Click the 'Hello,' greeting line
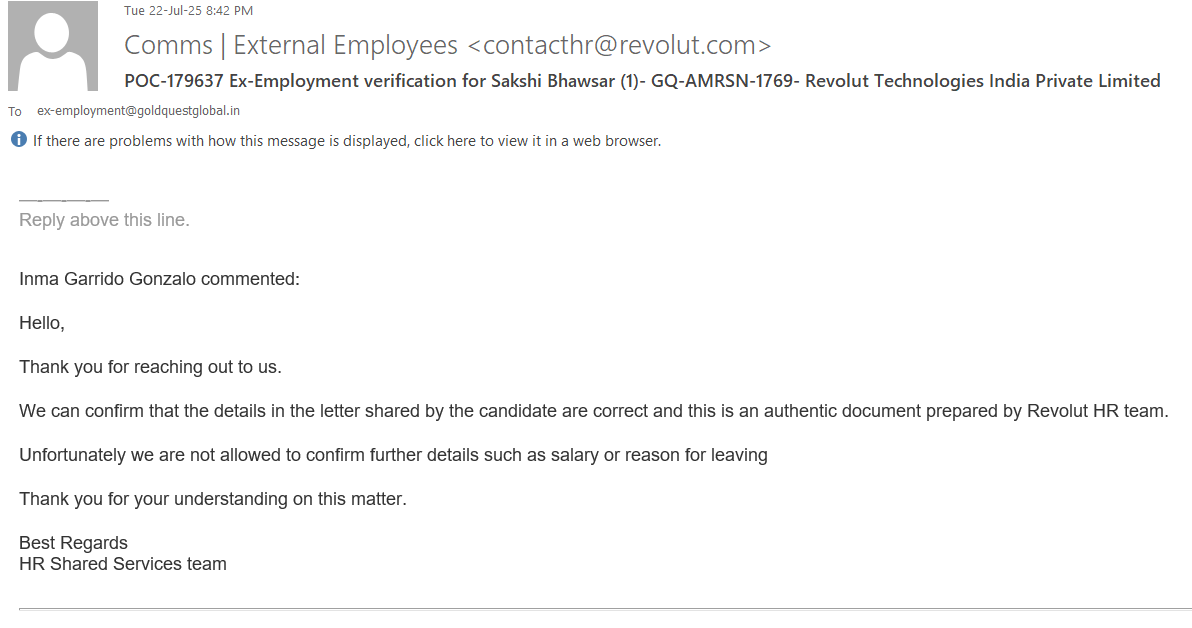Screen dimensions: 1192x628 42,323
